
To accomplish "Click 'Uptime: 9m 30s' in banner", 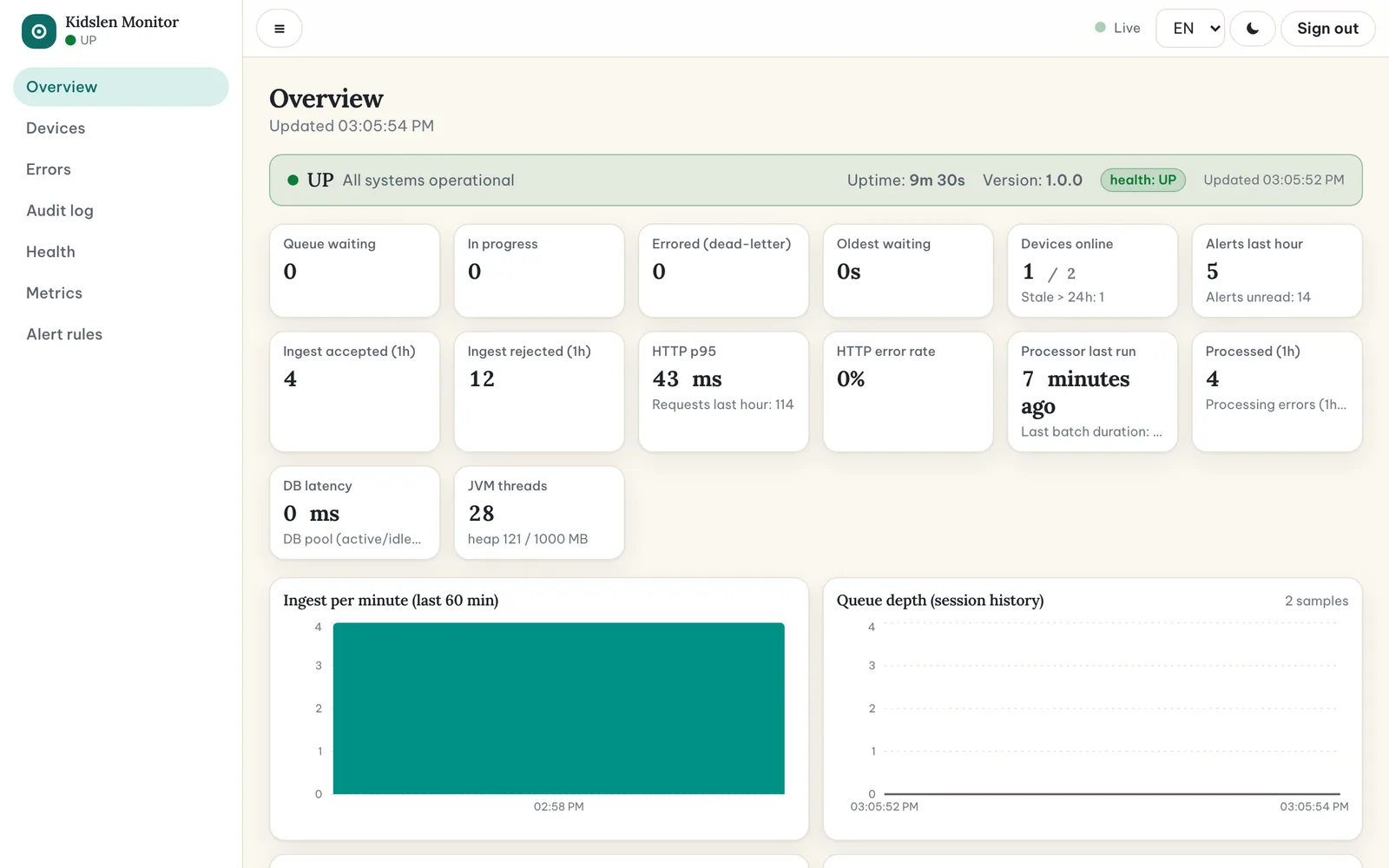I will (x=905, y=180).
